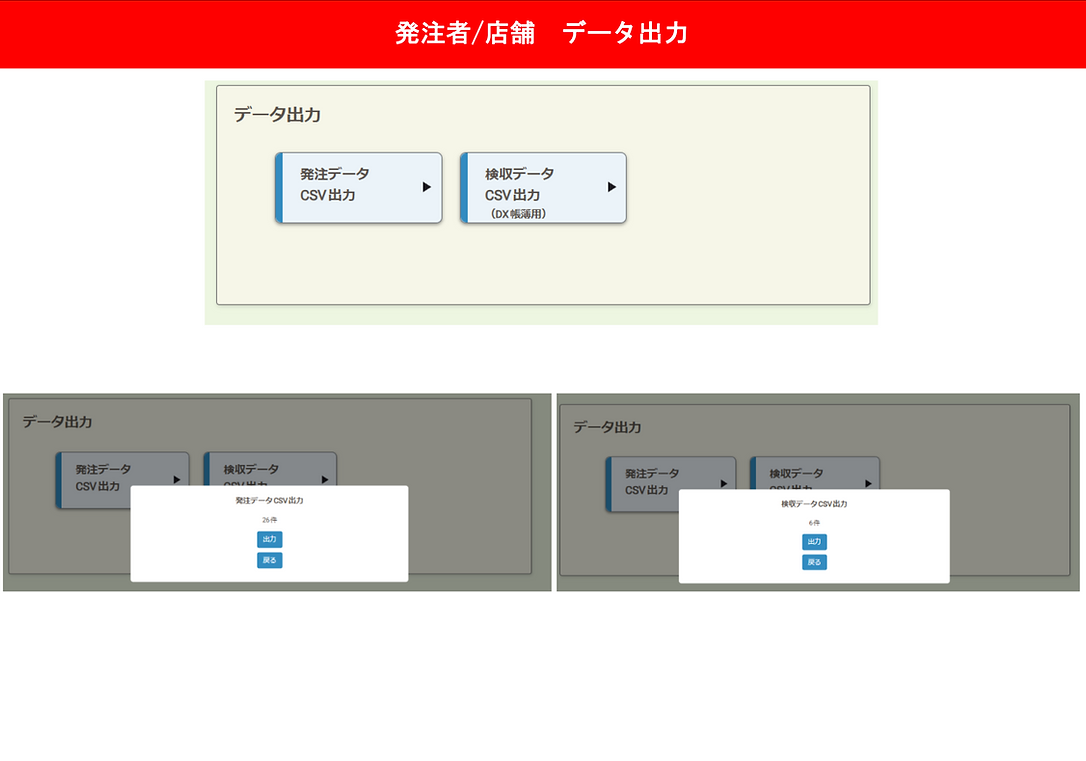Open 検収データ CSV出力 (DX帳簿用) in main panel

(543, 188)
